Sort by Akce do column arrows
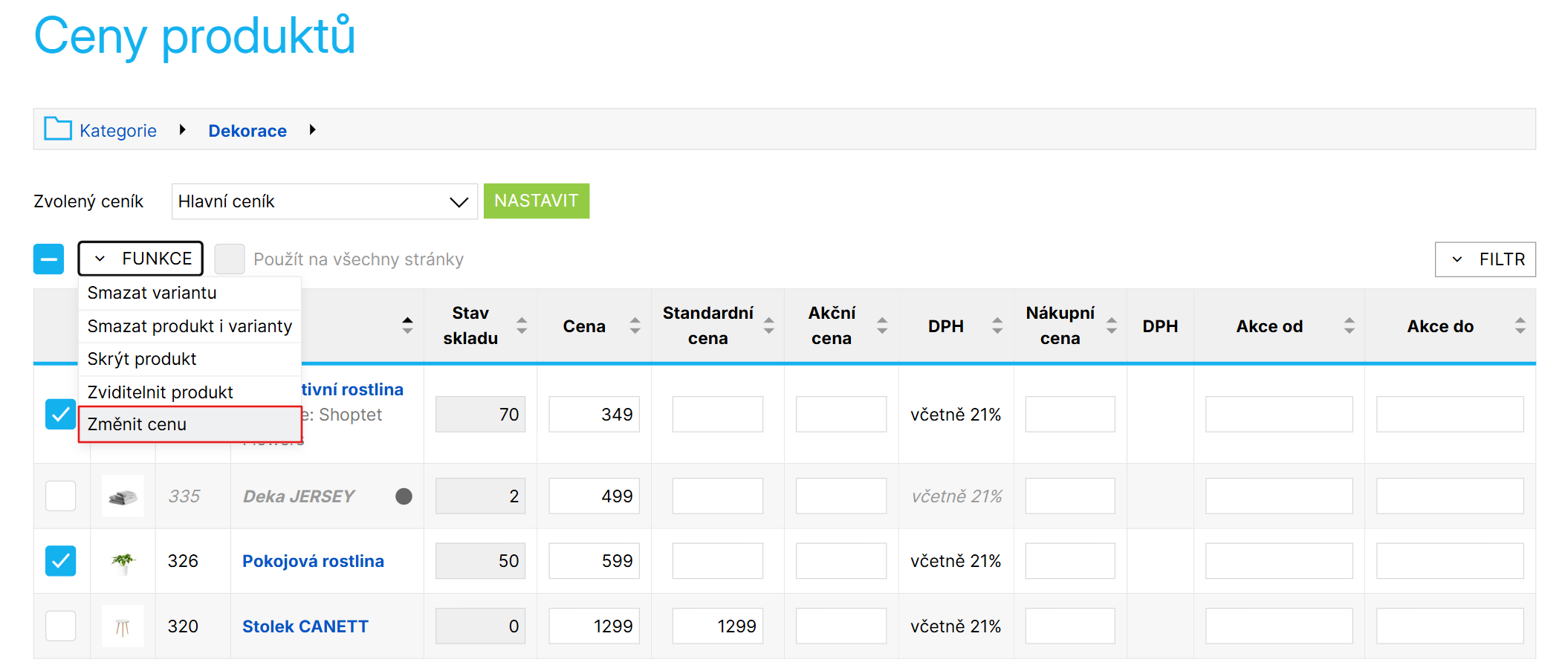This screenshot has width=1568, height=671. point(1520,325)
